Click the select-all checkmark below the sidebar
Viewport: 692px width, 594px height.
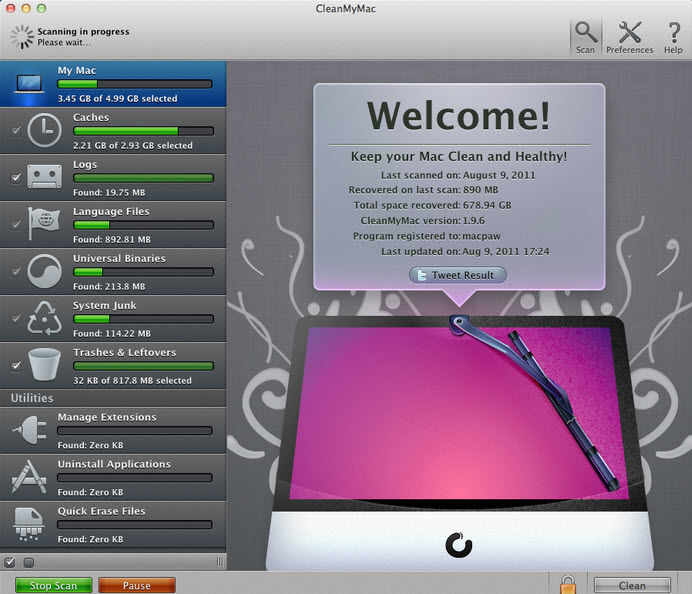point(10,562)
